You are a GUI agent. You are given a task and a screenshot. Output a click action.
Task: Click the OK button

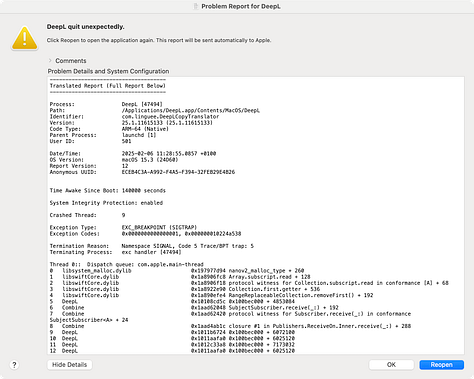point(391,365)
